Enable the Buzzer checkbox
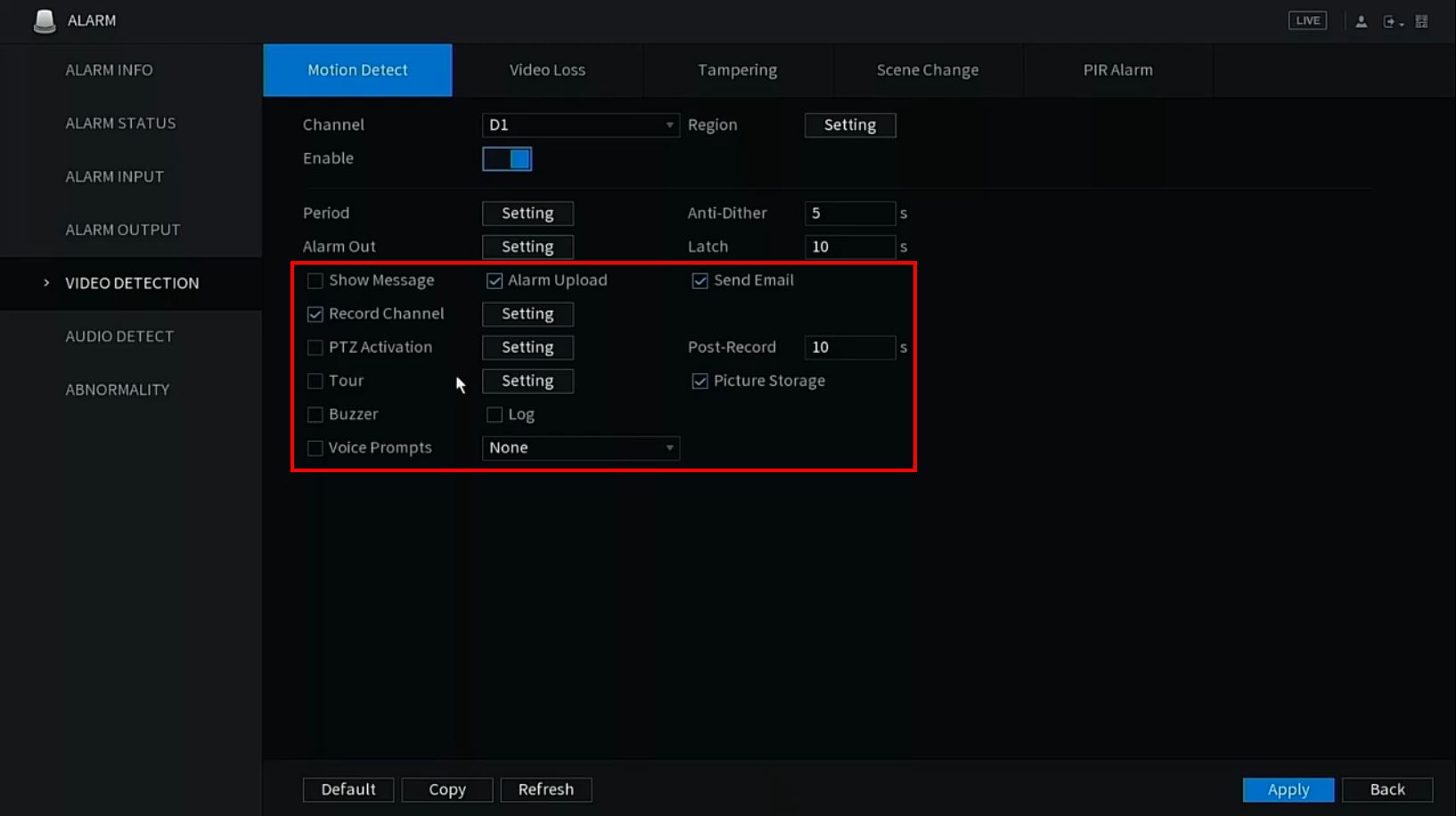The image size is (1456, 816). tap(315, 414)
